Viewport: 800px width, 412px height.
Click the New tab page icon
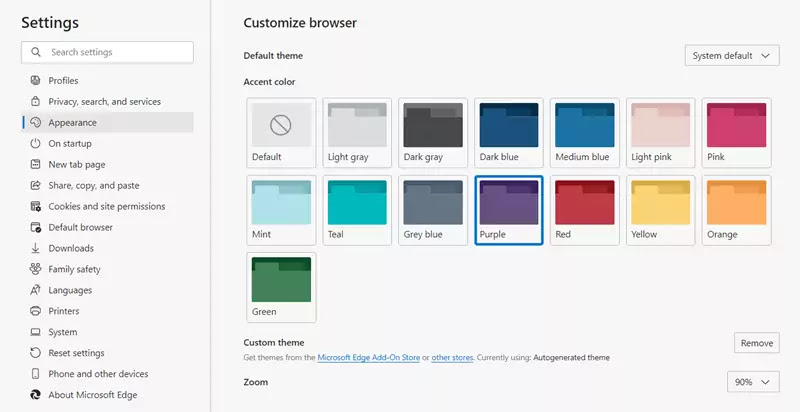pyautogui.click(x=35, y=164)
